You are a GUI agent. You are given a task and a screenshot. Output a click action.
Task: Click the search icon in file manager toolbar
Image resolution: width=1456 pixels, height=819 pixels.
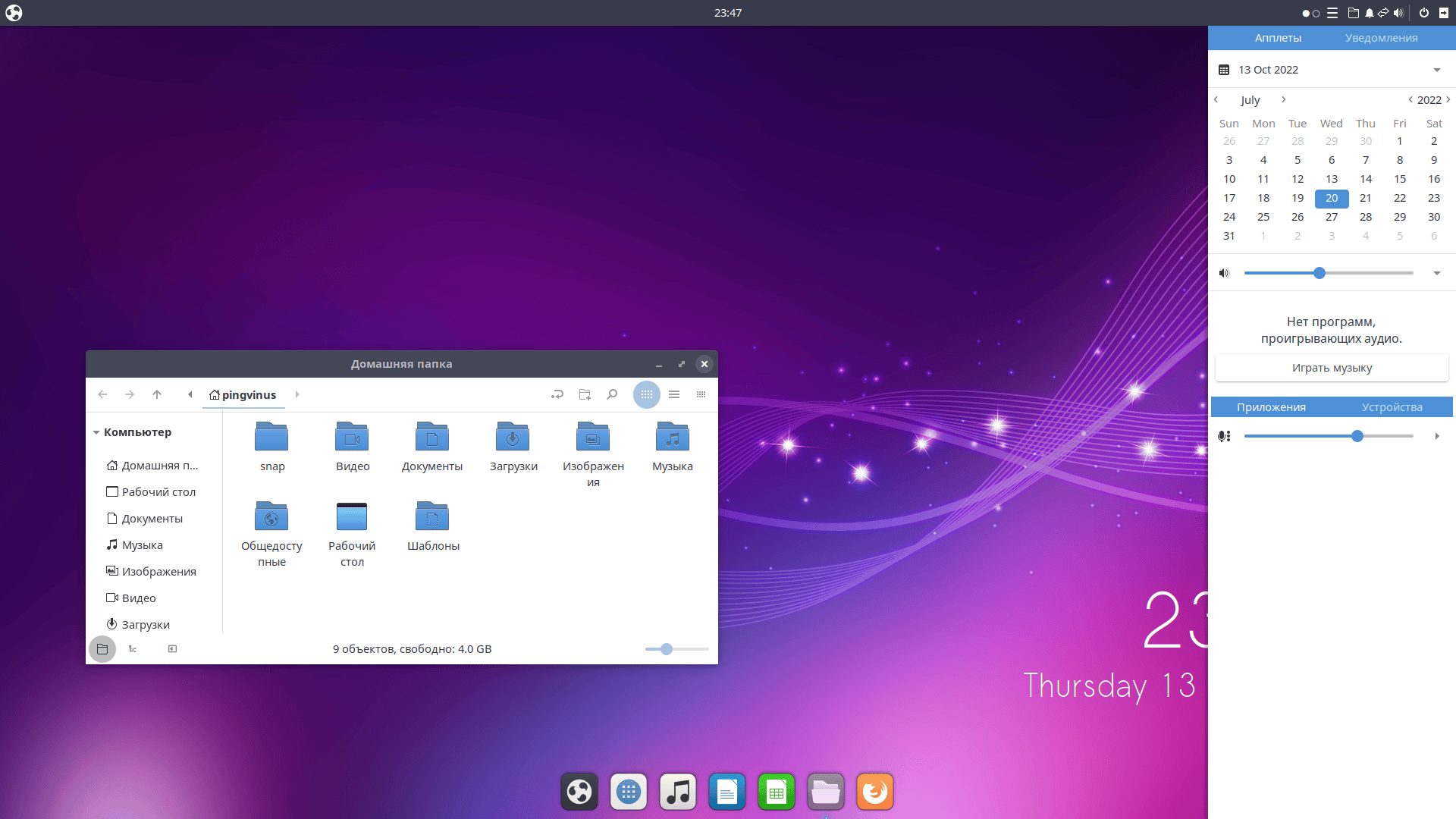[x=612, y=394]
